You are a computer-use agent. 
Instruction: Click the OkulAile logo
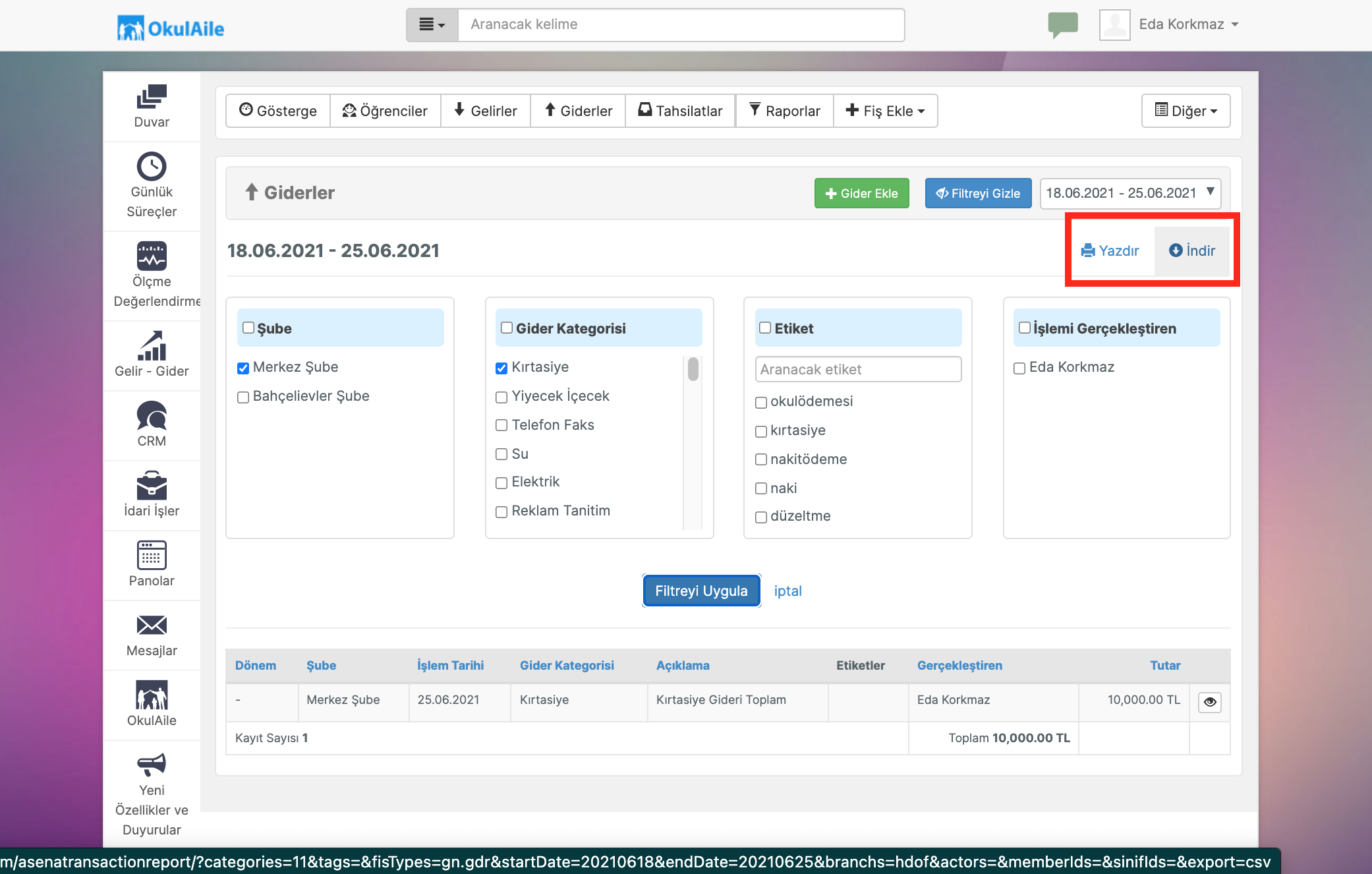[x=171, y=28]
